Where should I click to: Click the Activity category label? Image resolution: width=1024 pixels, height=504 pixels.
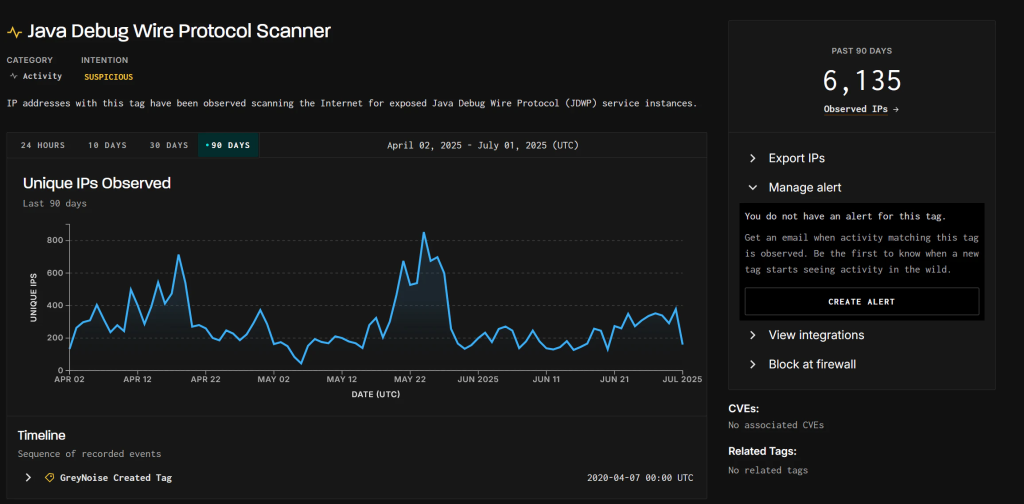click(42, 76)
